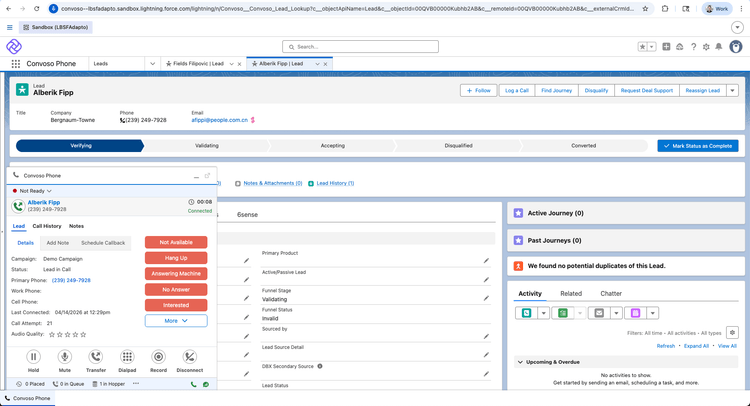Open the Lead History (1) link
This screenshot has width=750, height=406.
coord(335,183)
